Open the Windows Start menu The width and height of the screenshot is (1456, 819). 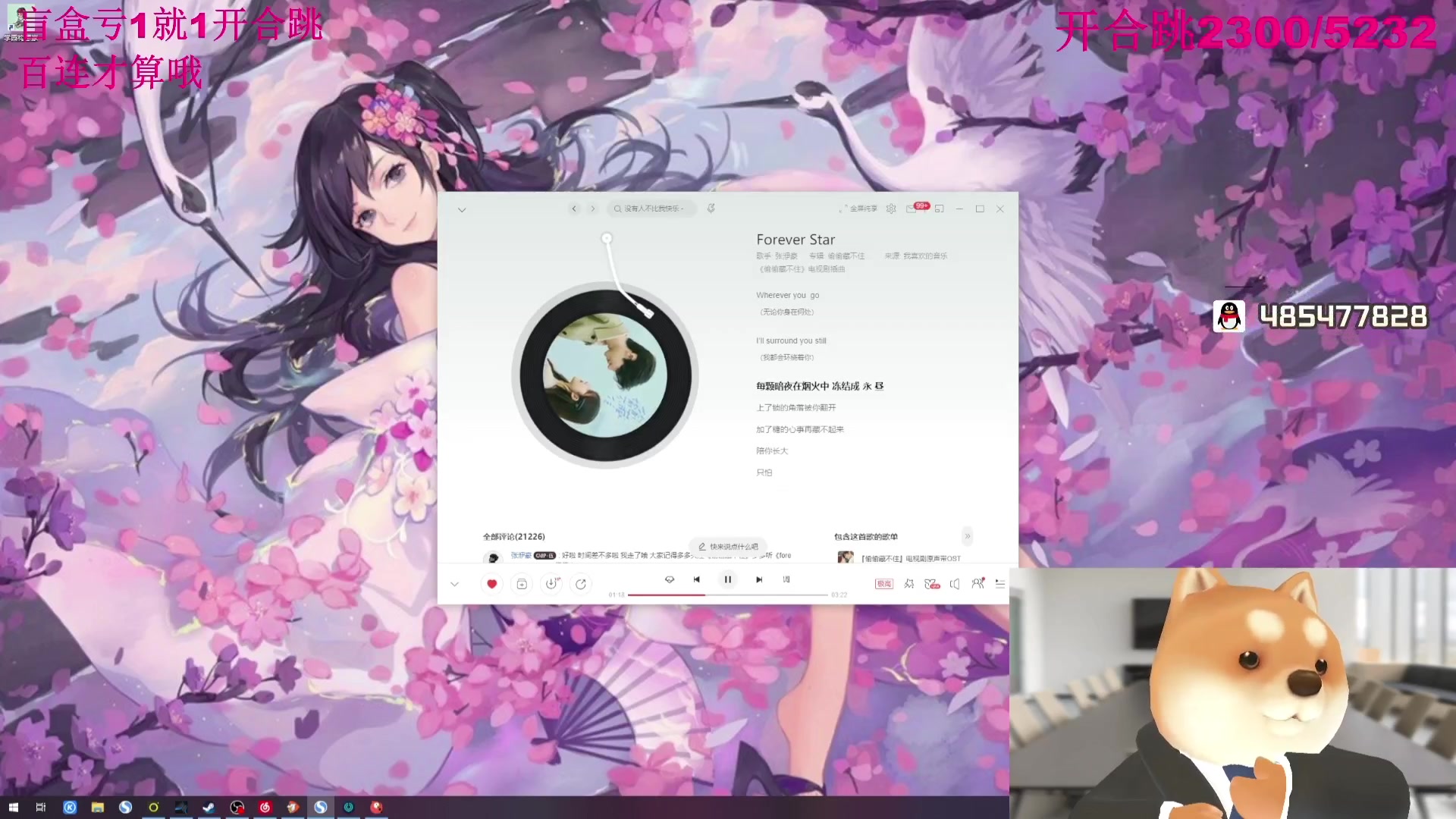(x=13, y=808)
